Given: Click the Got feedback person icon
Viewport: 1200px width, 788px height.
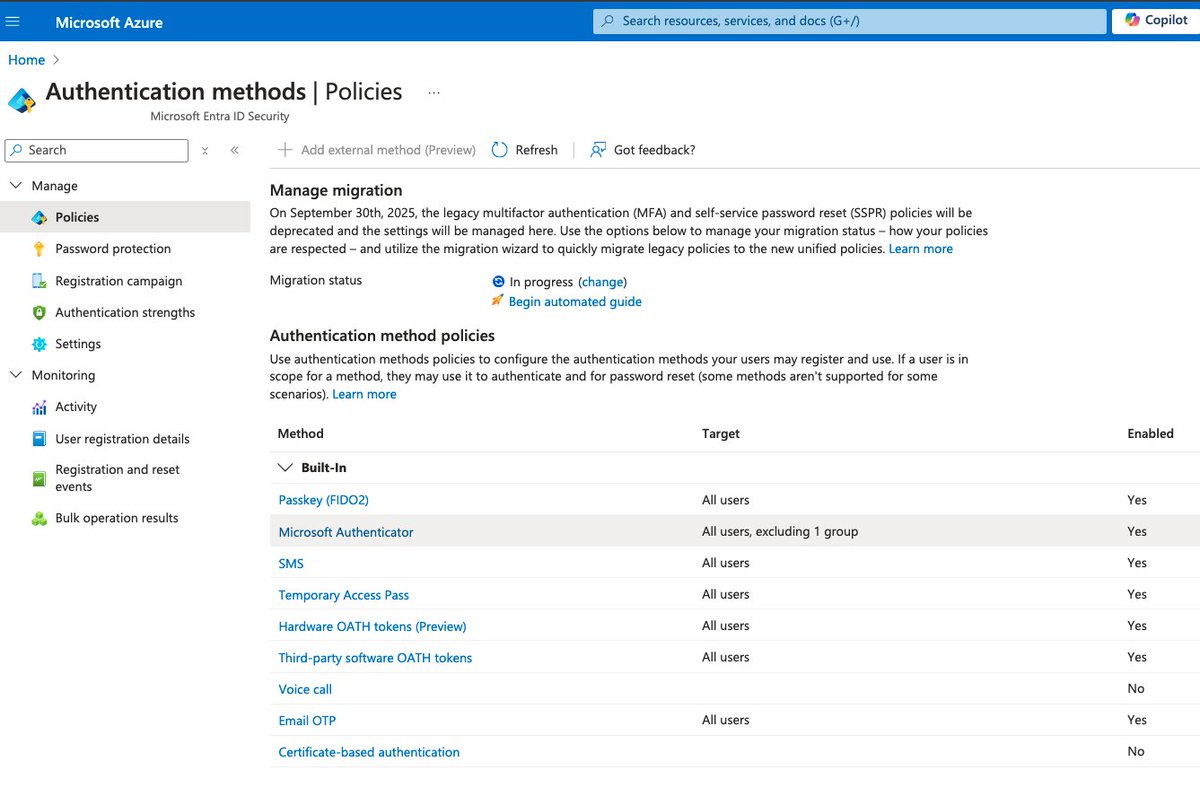Looking at the screenshot, I should (x=598, y=150).
